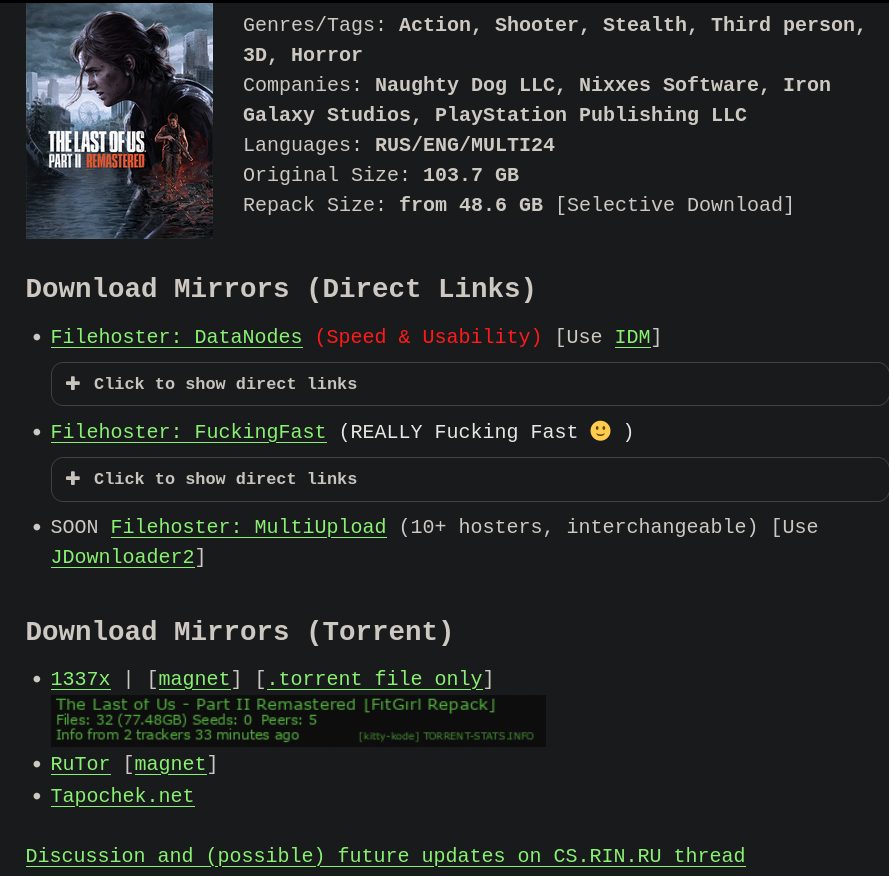
Task: Click the magnet link next to RuTor
Action: 170,764
